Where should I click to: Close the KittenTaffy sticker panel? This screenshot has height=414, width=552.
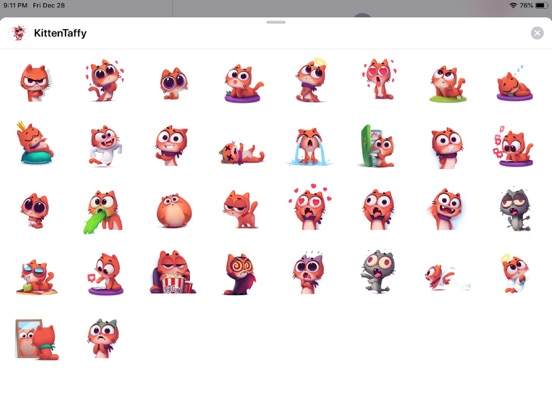coord(537,33)
